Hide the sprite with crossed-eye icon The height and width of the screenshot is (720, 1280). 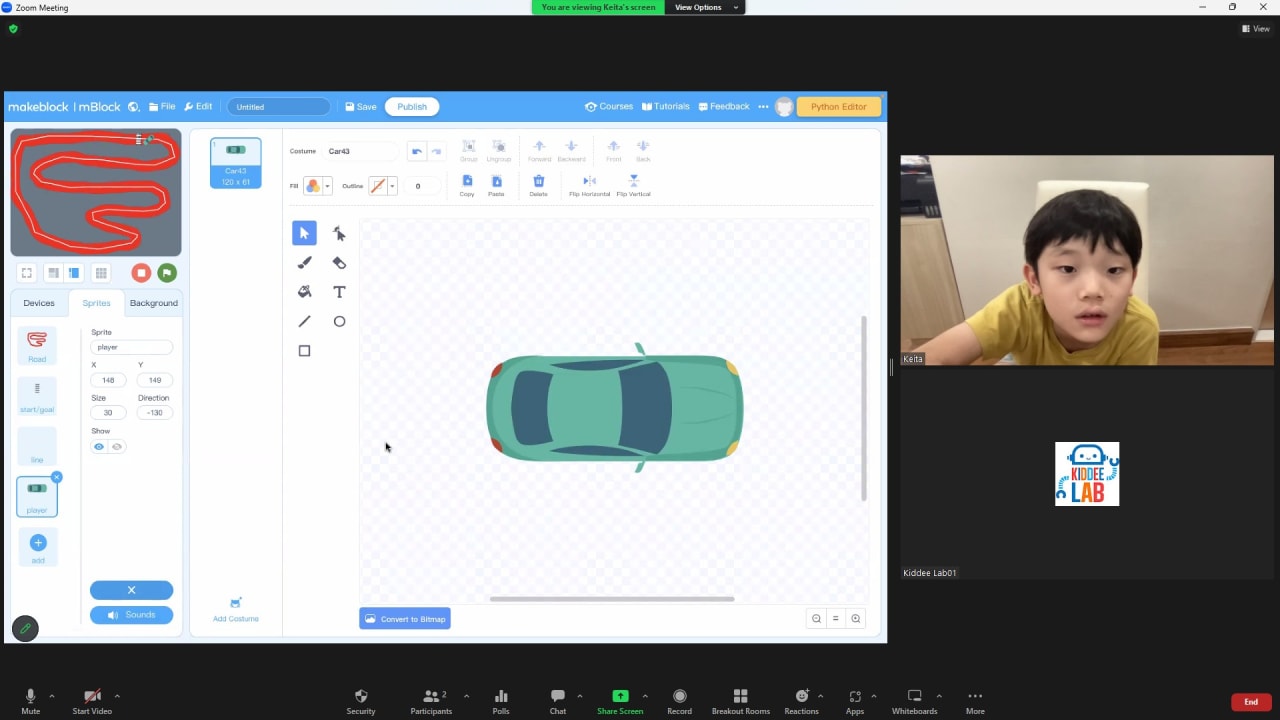point(117,447)
